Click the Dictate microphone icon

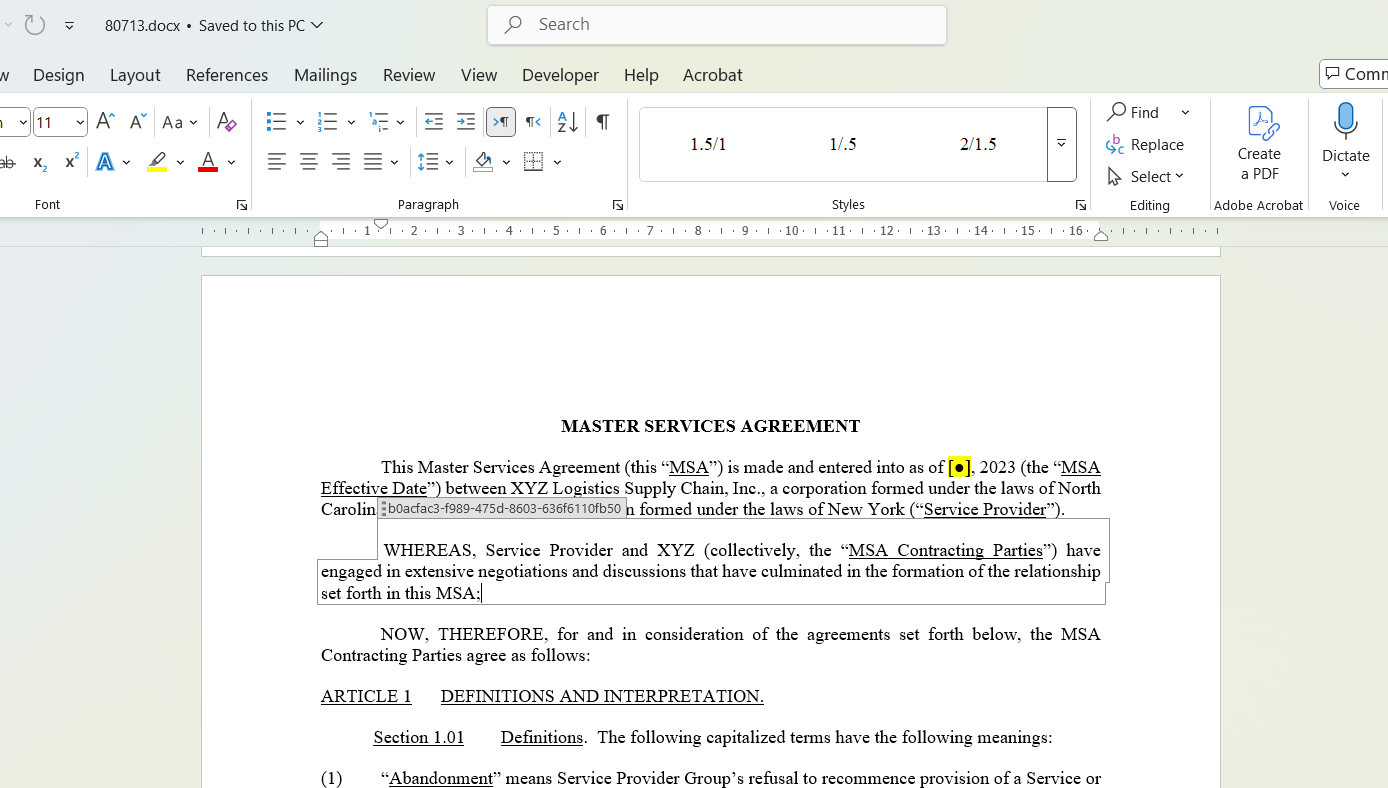click(x=1345, y=122)
